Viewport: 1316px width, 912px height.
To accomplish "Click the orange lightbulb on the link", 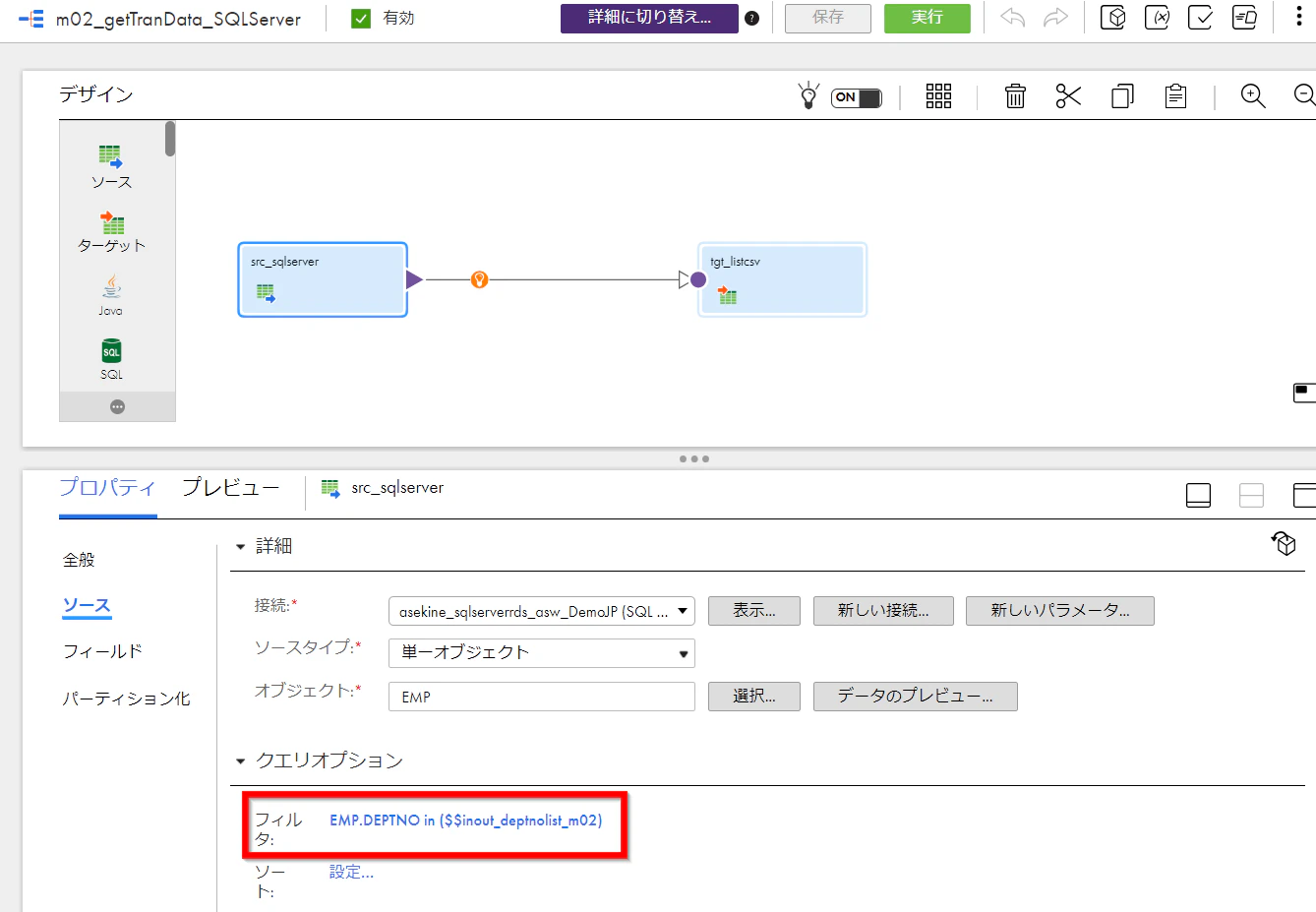I will click(x=479, y=279).
